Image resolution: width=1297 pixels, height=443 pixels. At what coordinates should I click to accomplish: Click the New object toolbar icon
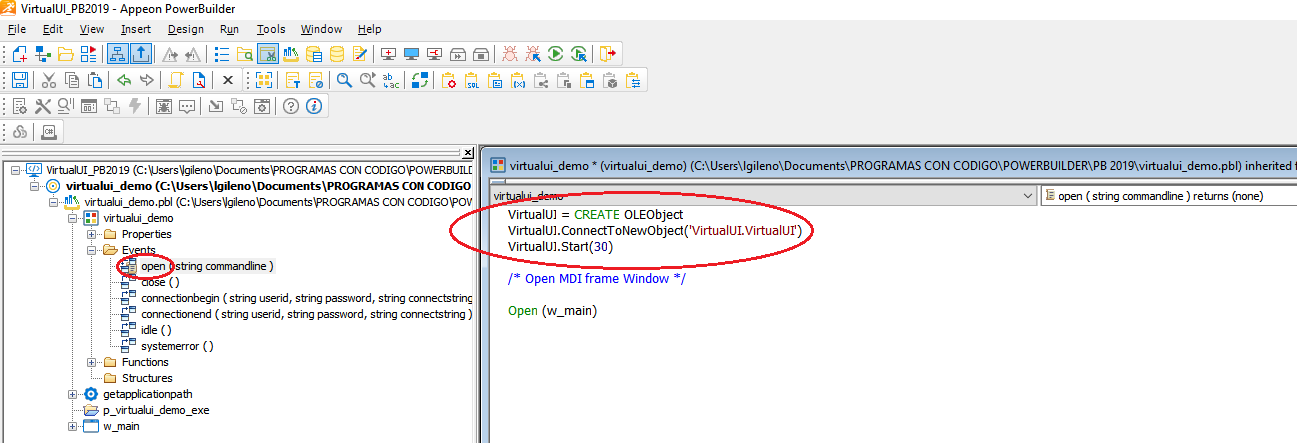click(19, 54)
